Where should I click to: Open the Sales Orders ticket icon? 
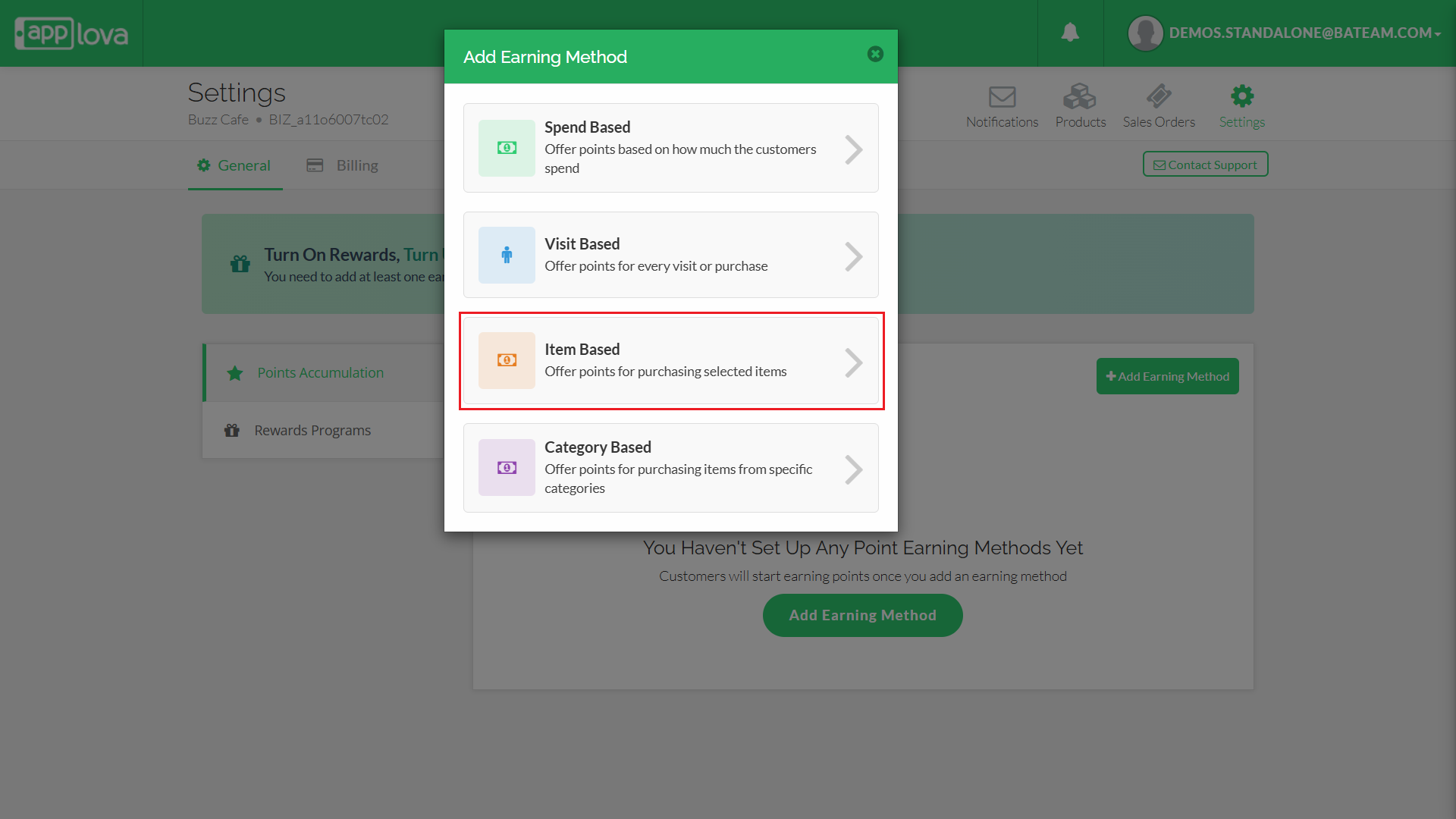(x=1159, y=96)
